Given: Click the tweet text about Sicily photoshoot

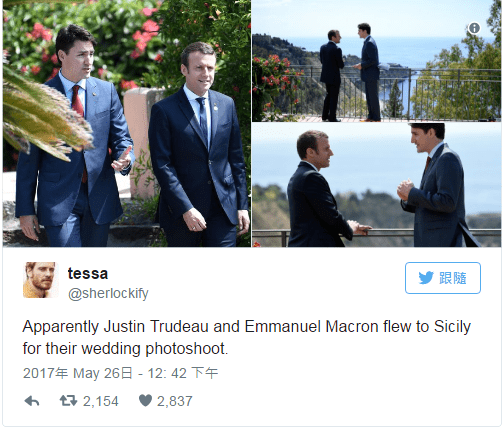Looking at the screenshot, I should pyautogui.click(x=247, y=337).
